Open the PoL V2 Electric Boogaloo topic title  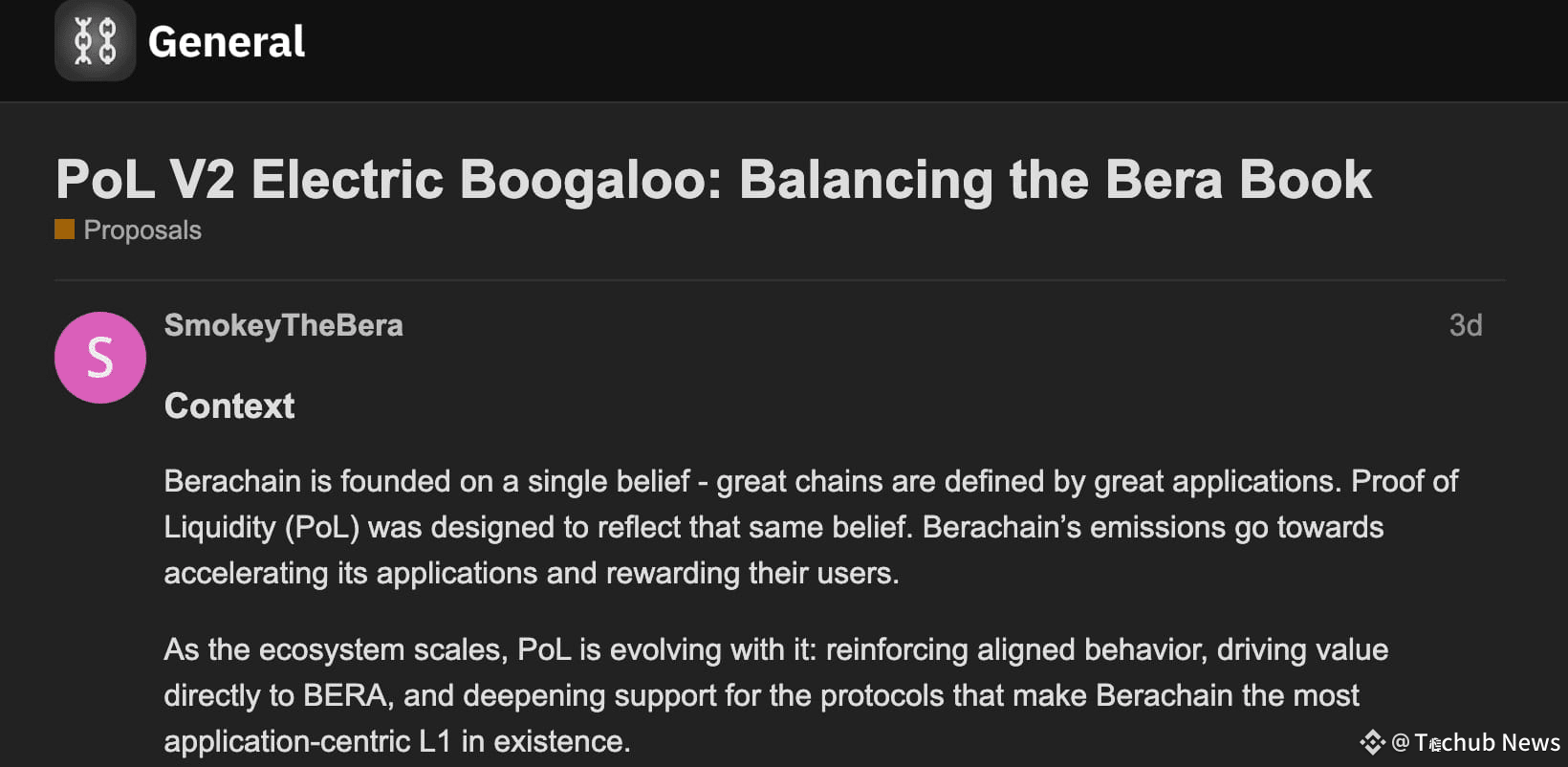click(713, 180)
